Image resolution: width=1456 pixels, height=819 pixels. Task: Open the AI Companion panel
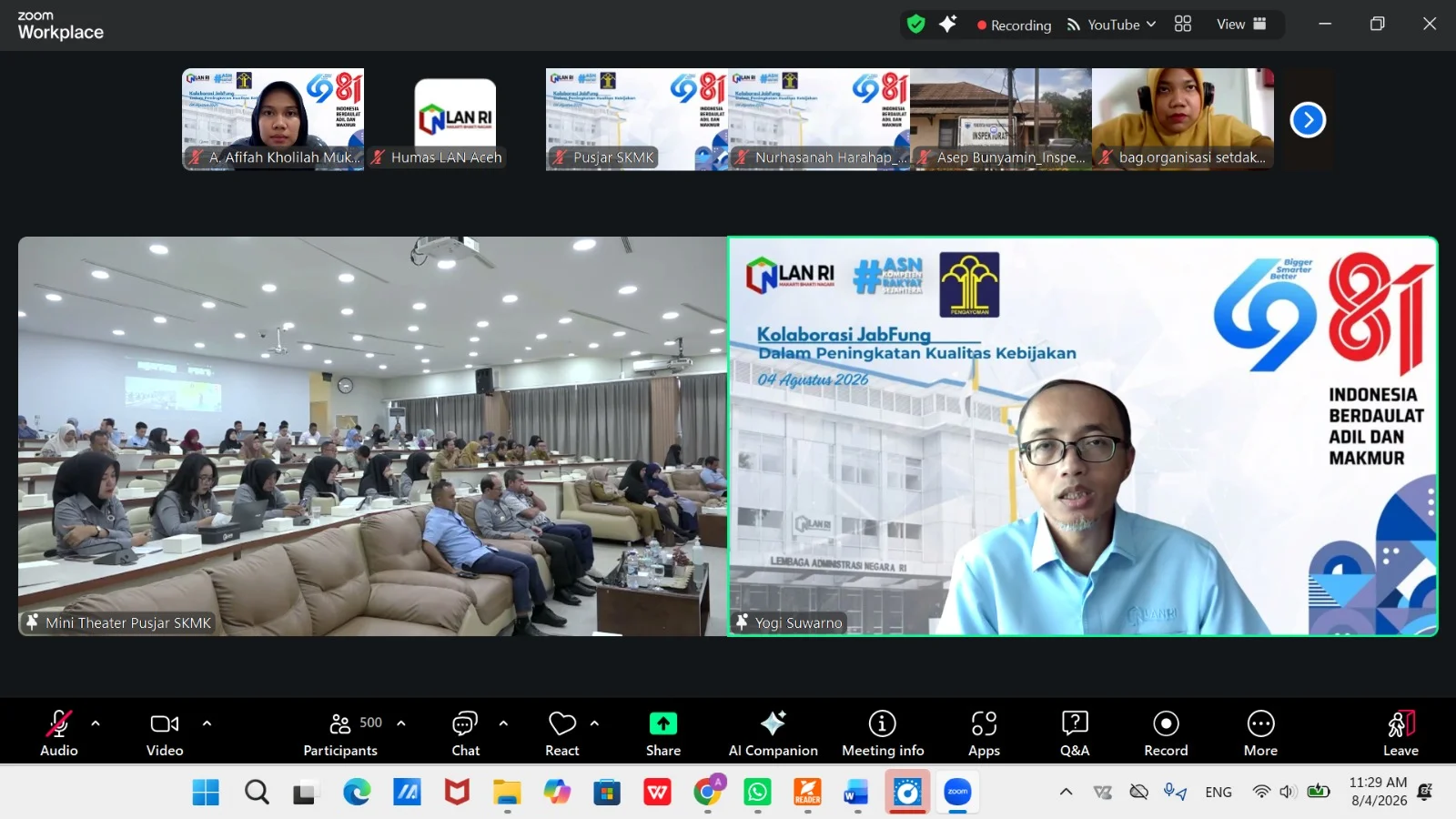(x=773, y=733)
